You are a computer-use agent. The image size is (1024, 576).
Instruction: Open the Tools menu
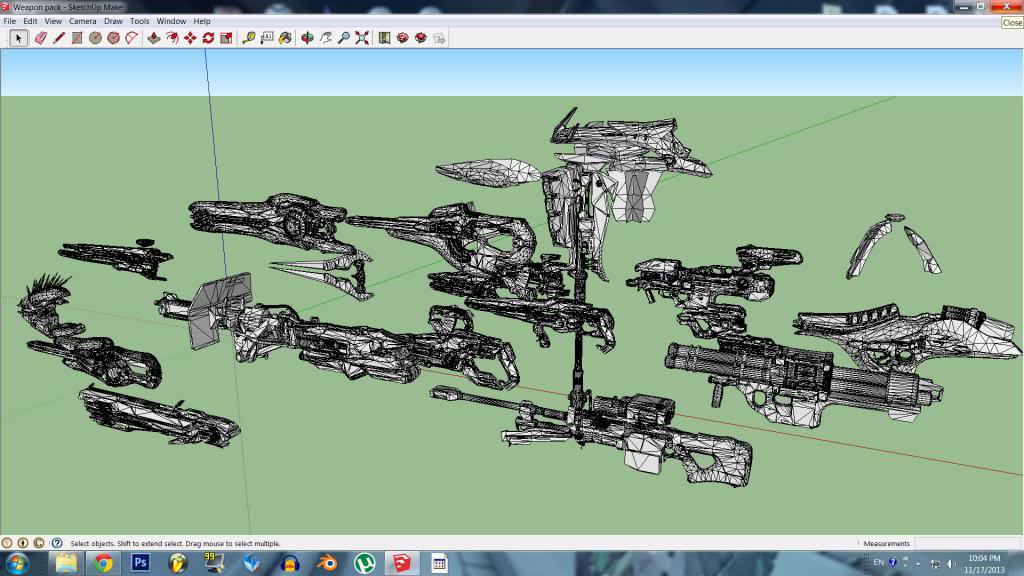(x=140, y=22)
